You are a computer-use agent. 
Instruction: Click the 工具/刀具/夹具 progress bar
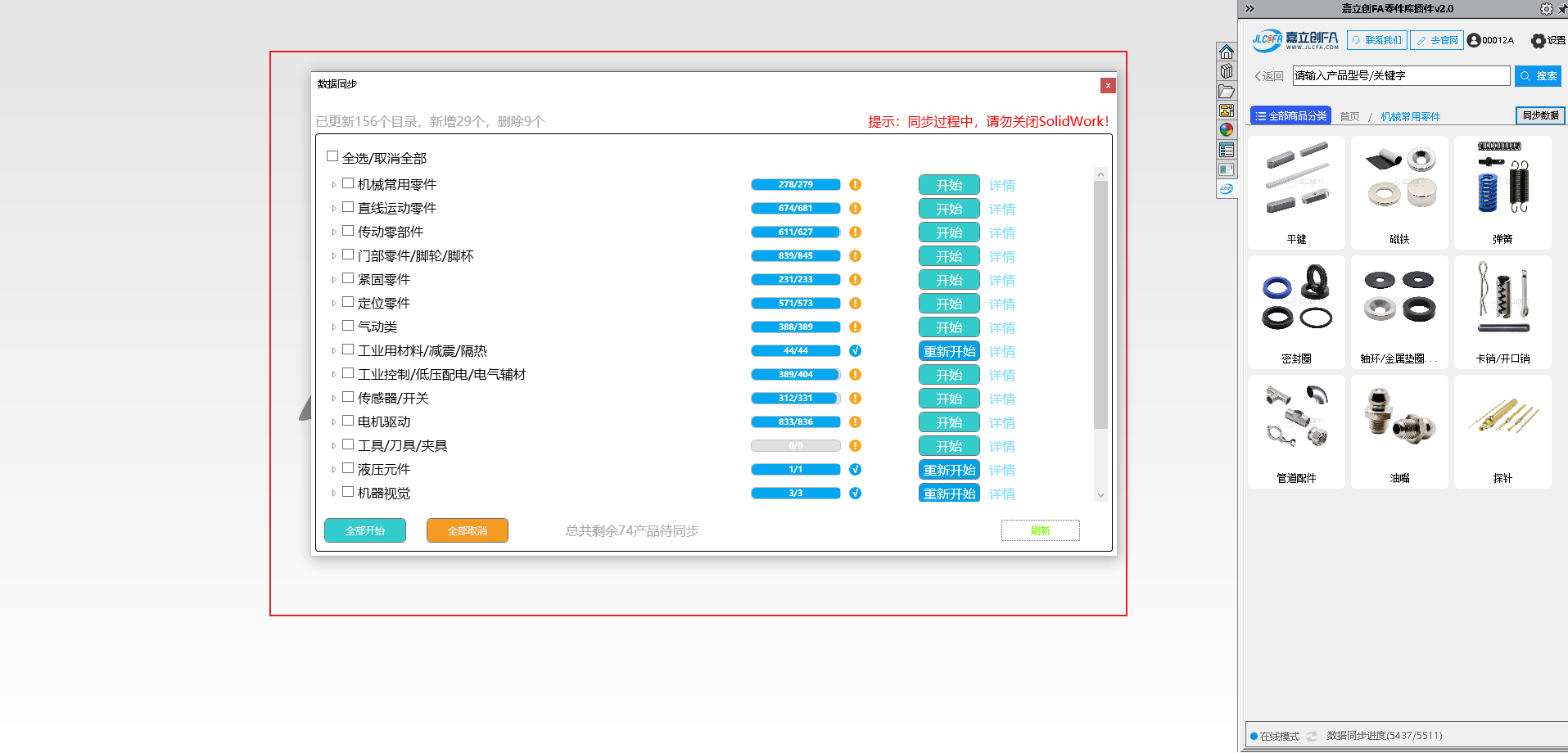click(795, 446)
